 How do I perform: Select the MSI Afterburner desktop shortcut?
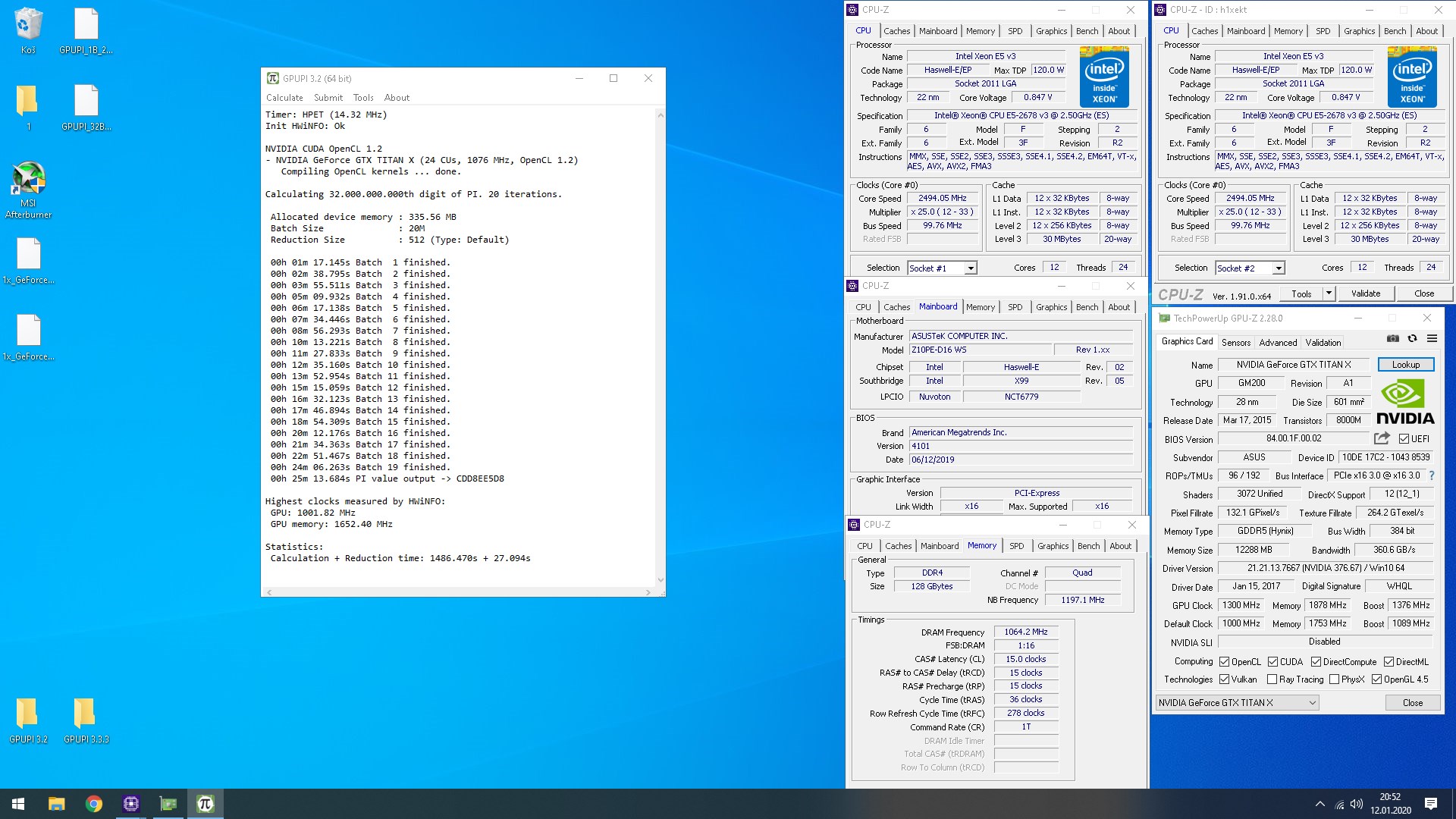coord(28,190)
